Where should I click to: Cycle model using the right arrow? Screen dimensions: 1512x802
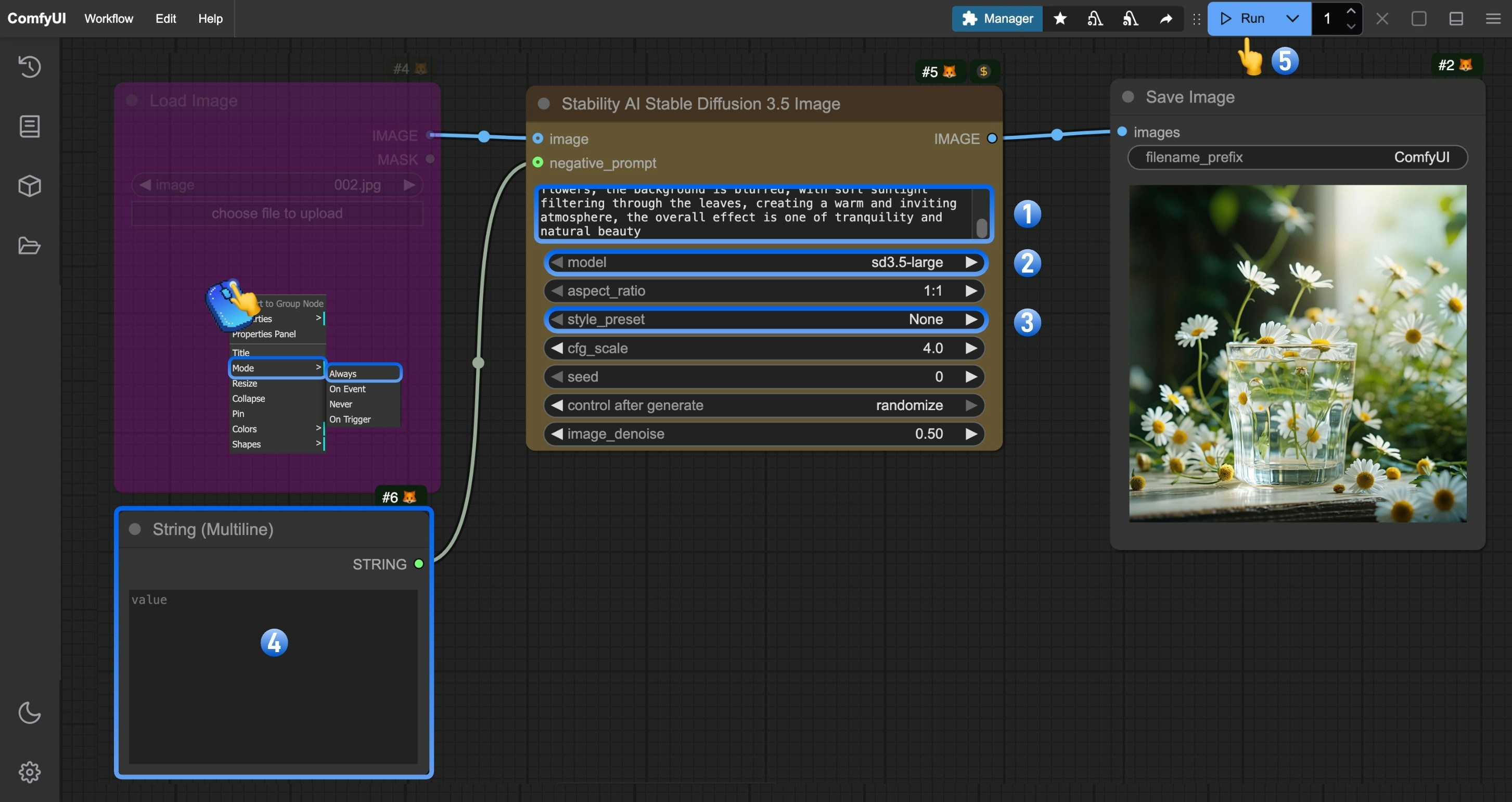(x=971, y=262)
